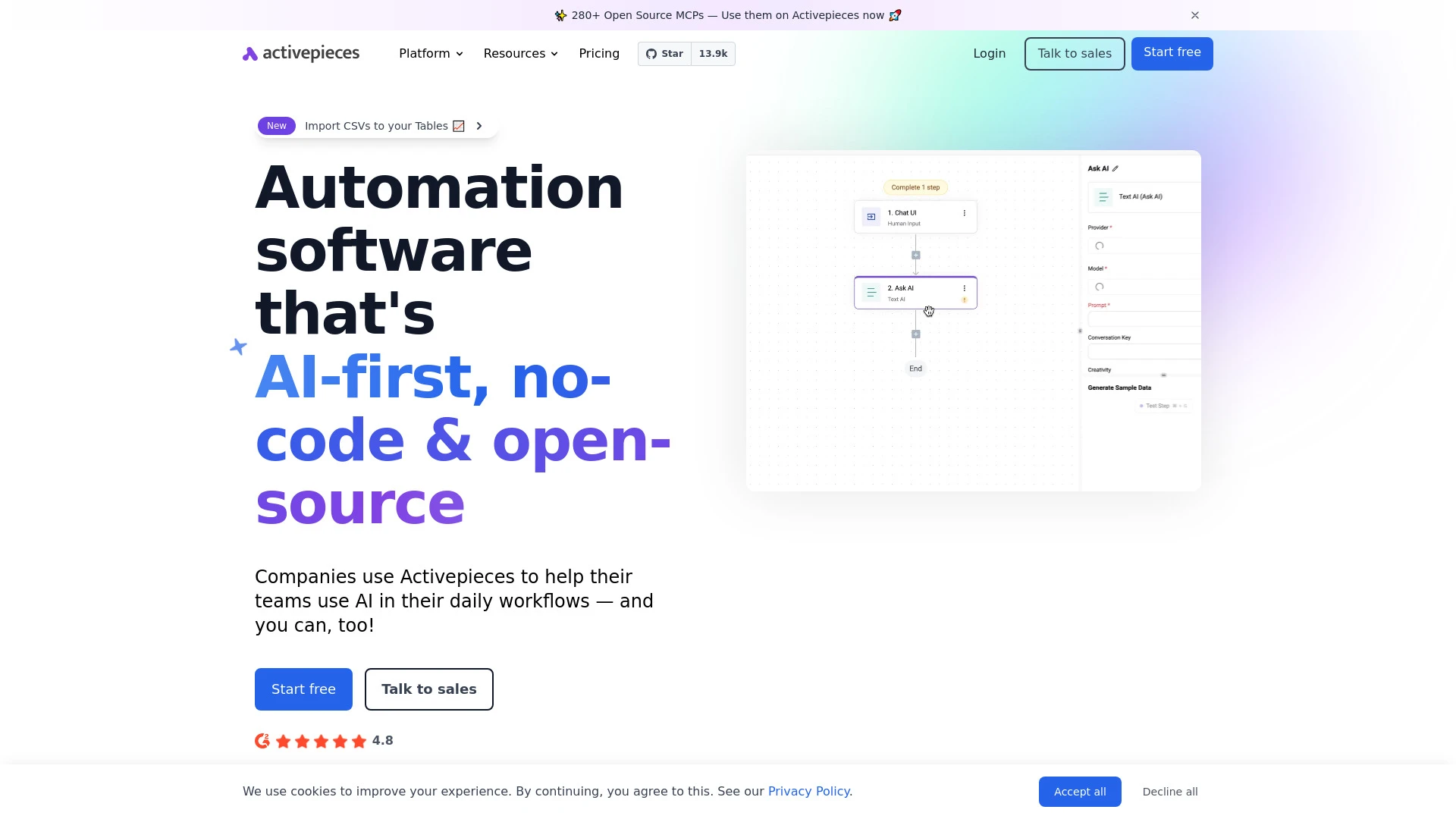Expand the Resources dropdown
Image resolution: width=1456 pixels, height=819 pixels.
click(x=520, y=53)
